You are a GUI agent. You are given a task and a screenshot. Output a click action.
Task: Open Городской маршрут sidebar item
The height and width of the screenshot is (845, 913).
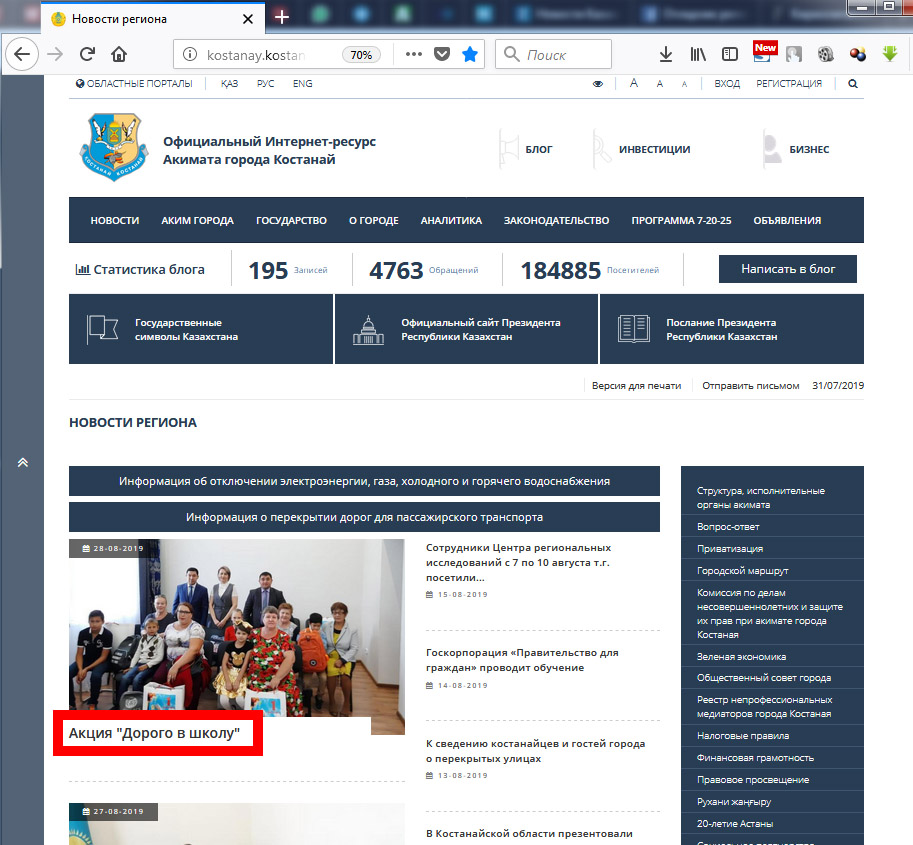(742, 571)
